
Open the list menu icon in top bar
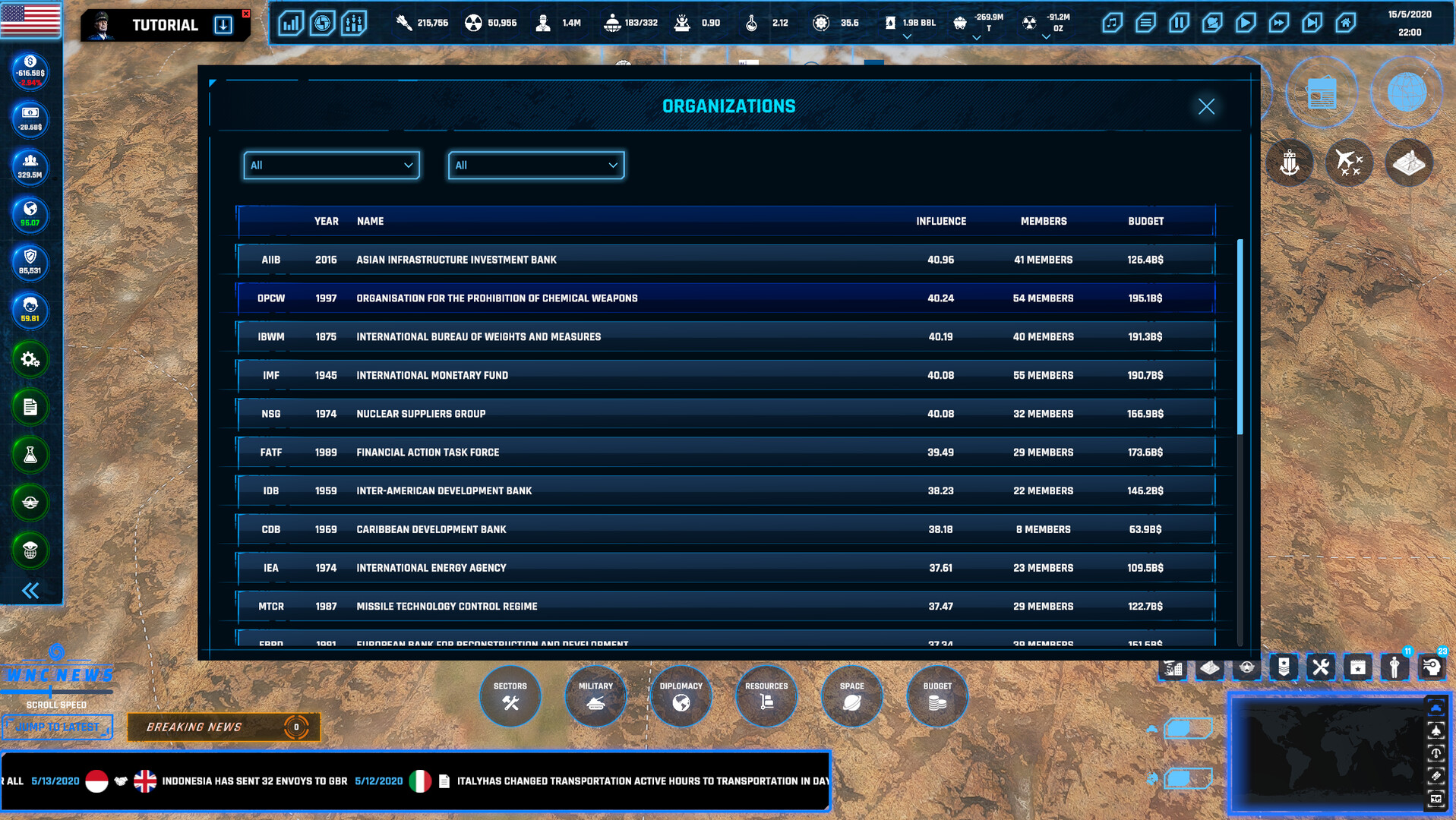point(1145,23)
